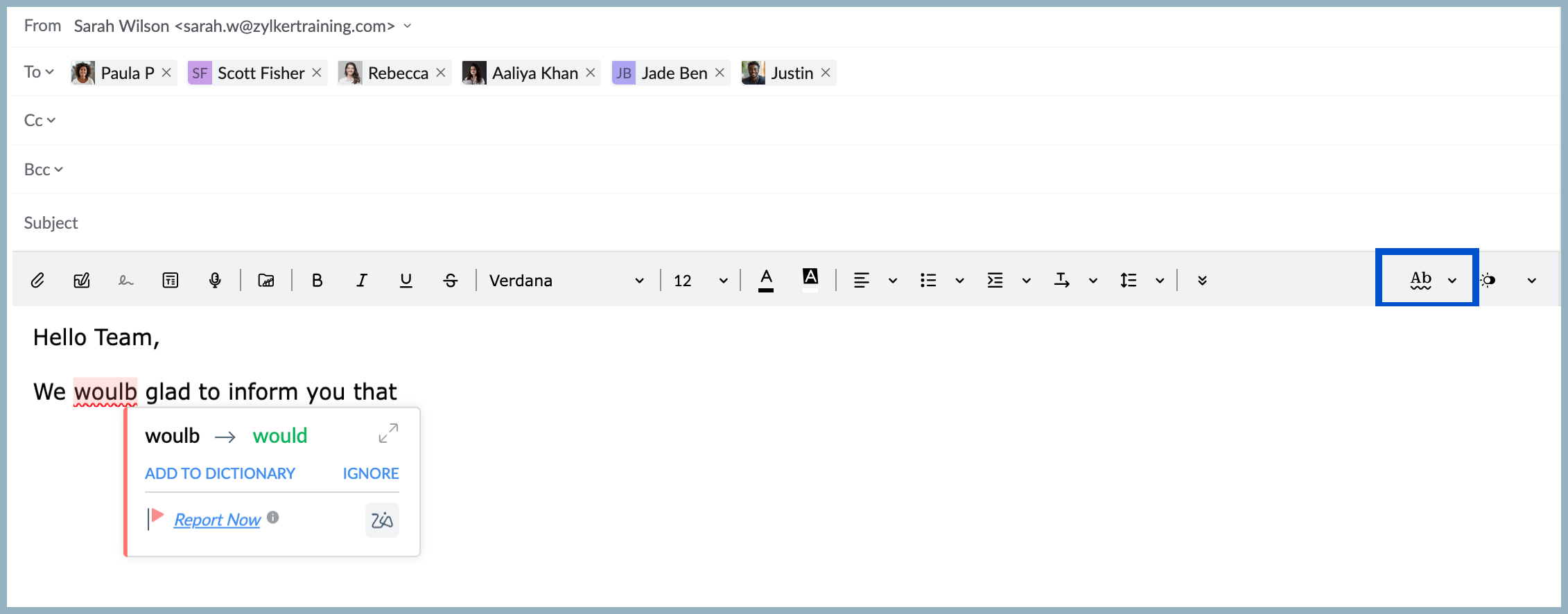
Task: Click the text alignment icon
Action: click(x=862, y=280)
